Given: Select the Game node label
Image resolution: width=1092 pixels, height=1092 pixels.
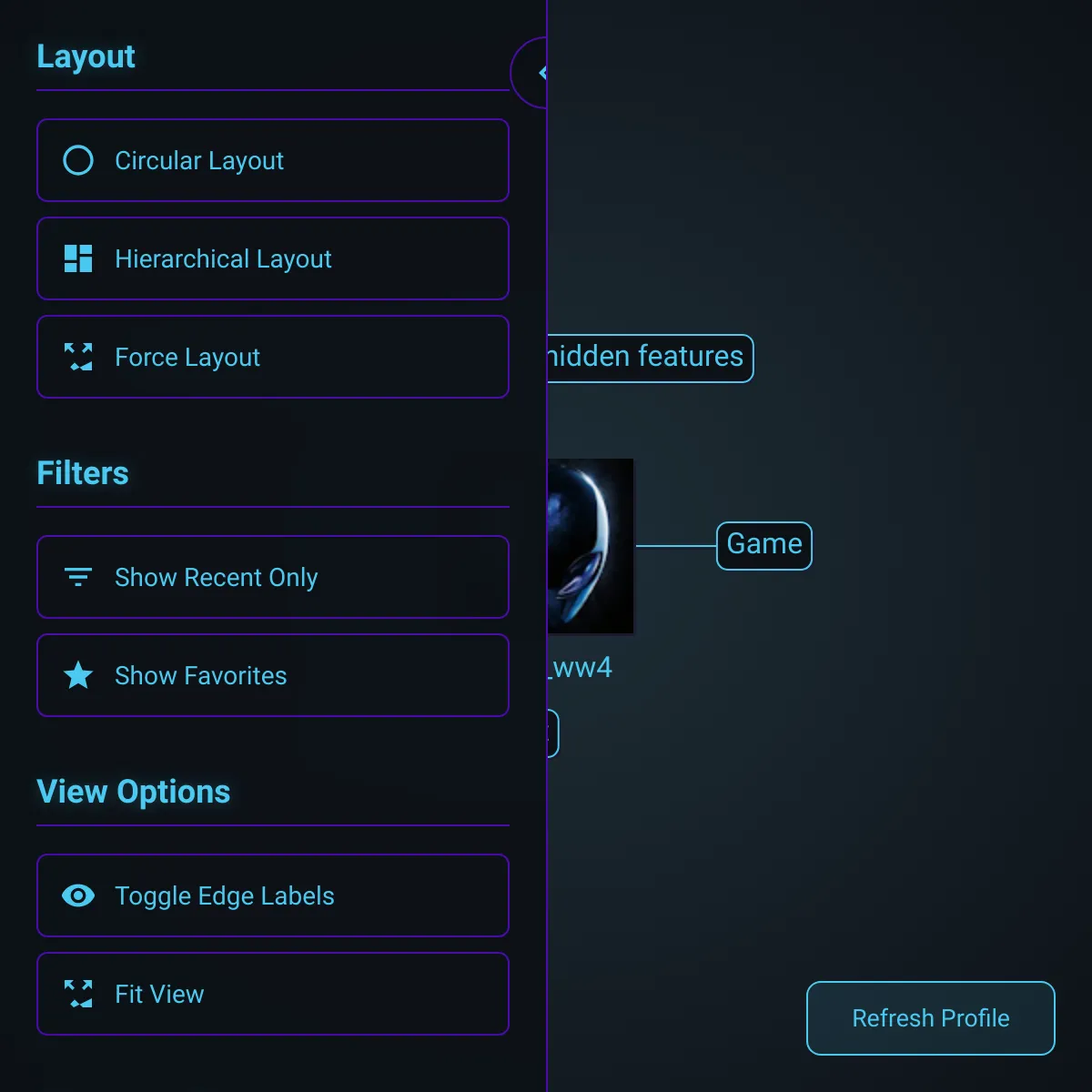Looking at the screenshot, I should point(764,546).
